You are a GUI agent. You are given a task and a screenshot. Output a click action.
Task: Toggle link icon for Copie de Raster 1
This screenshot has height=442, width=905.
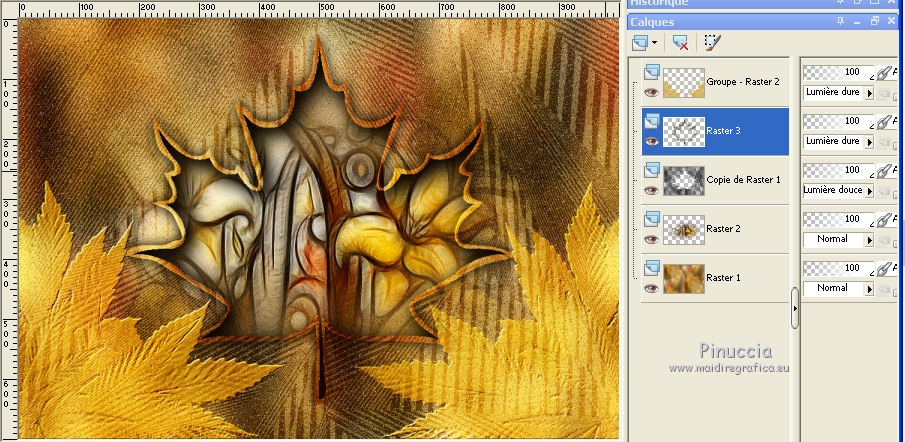(x=883, y=171)
